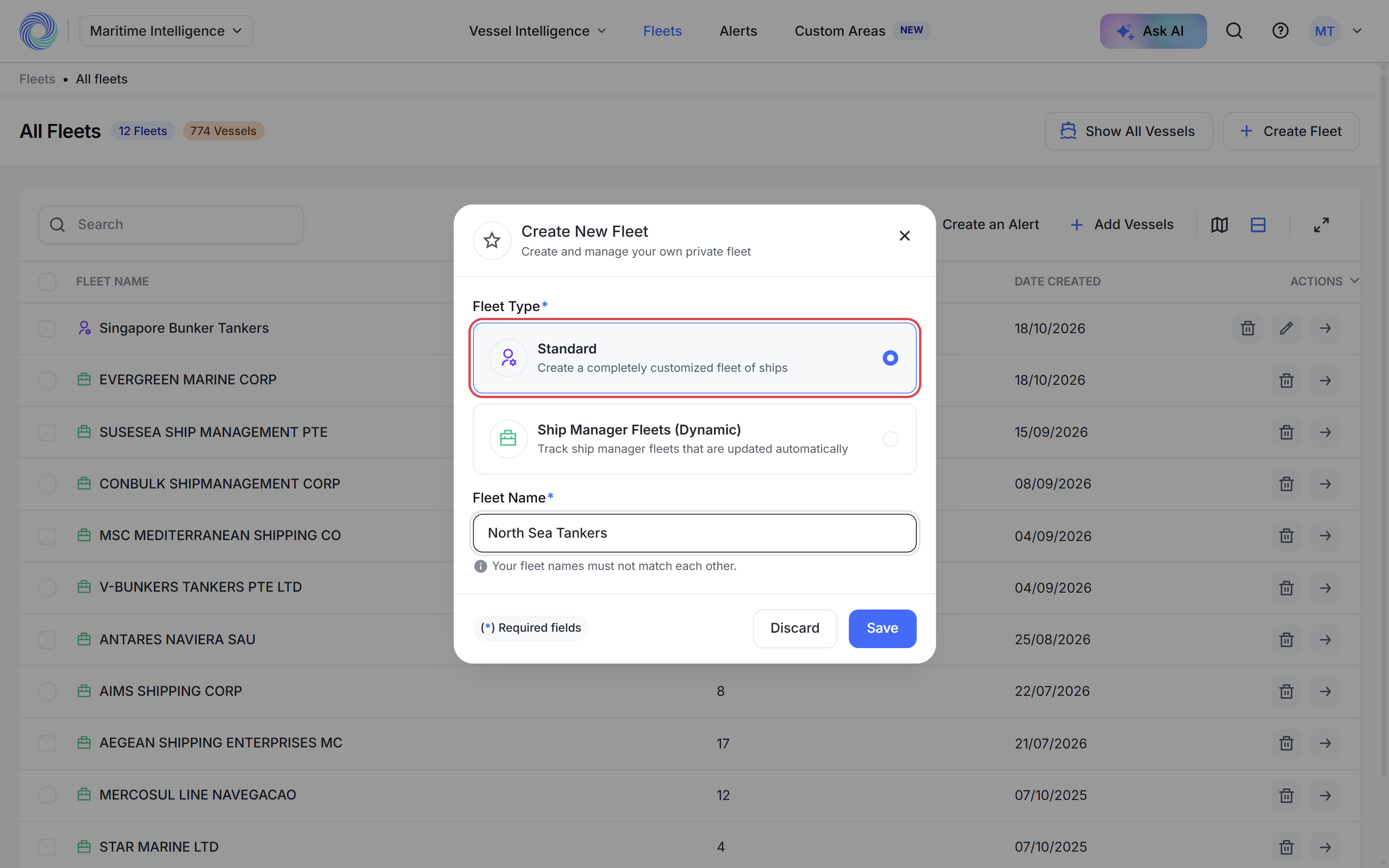Click Show All Vessels button
Image resolution: width=1389 pixels, height=868 pixels.
[1129, 132]
